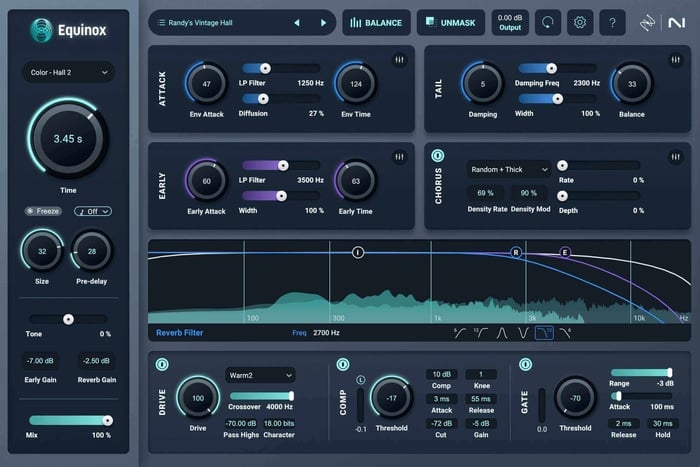Open the help question mark
700x467 pixels.
tap(612, 22)
